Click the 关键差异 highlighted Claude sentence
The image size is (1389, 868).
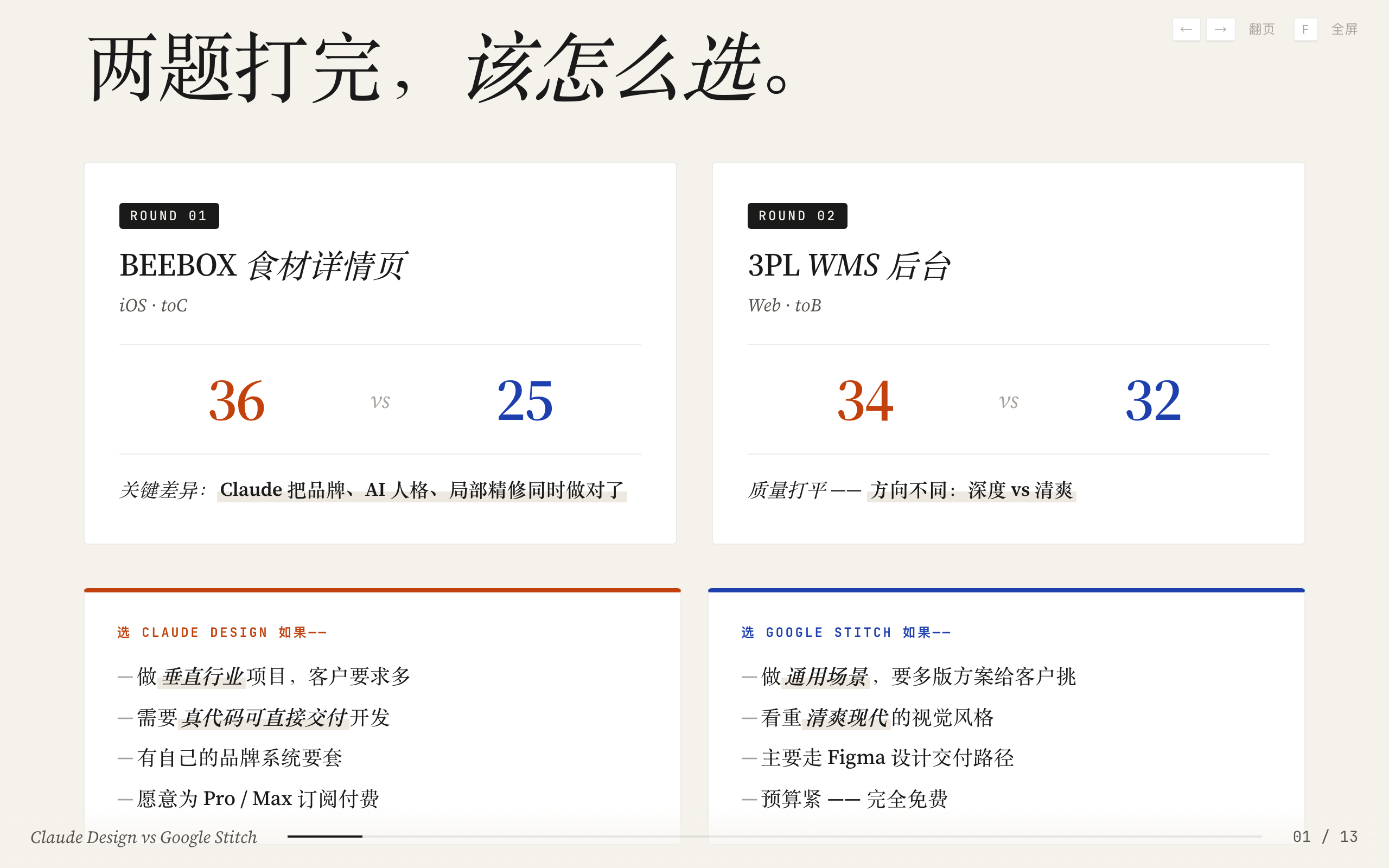422,490
